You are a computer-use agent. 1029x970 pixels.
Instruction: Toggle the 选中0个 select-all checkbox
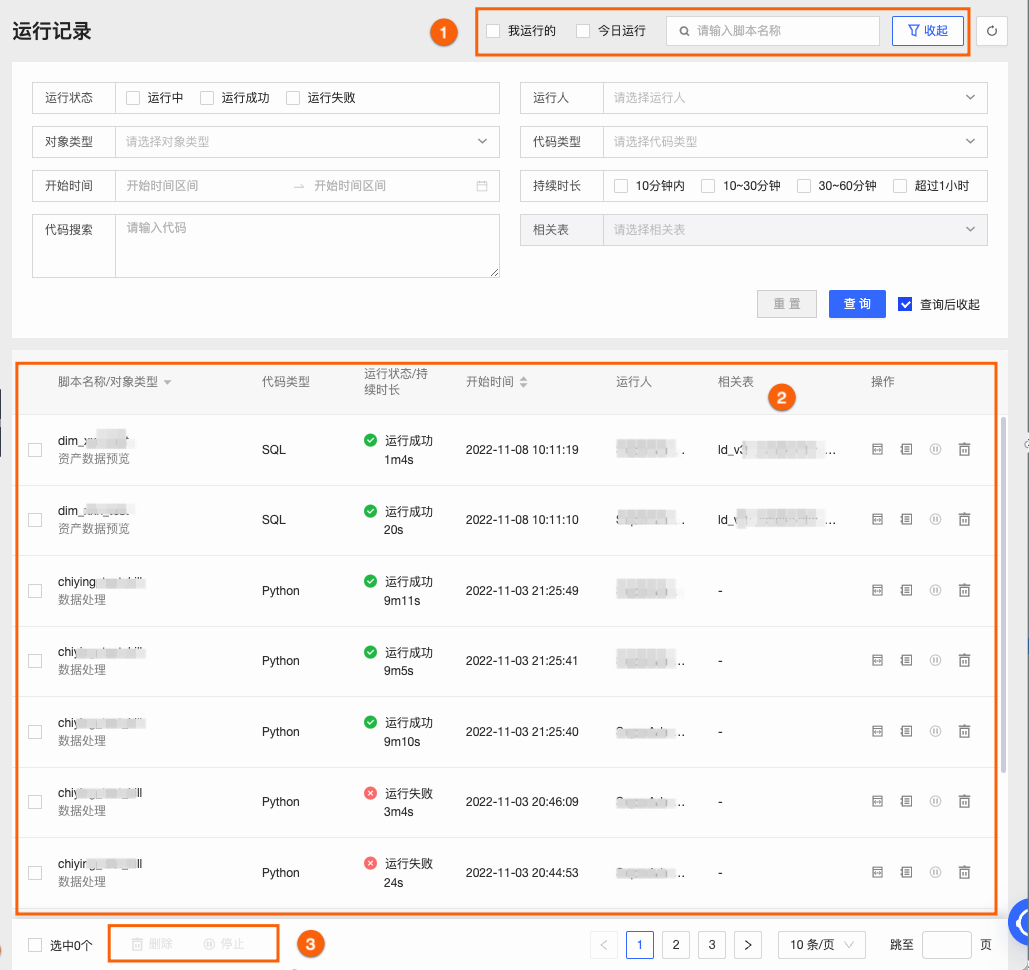point(35,945)
